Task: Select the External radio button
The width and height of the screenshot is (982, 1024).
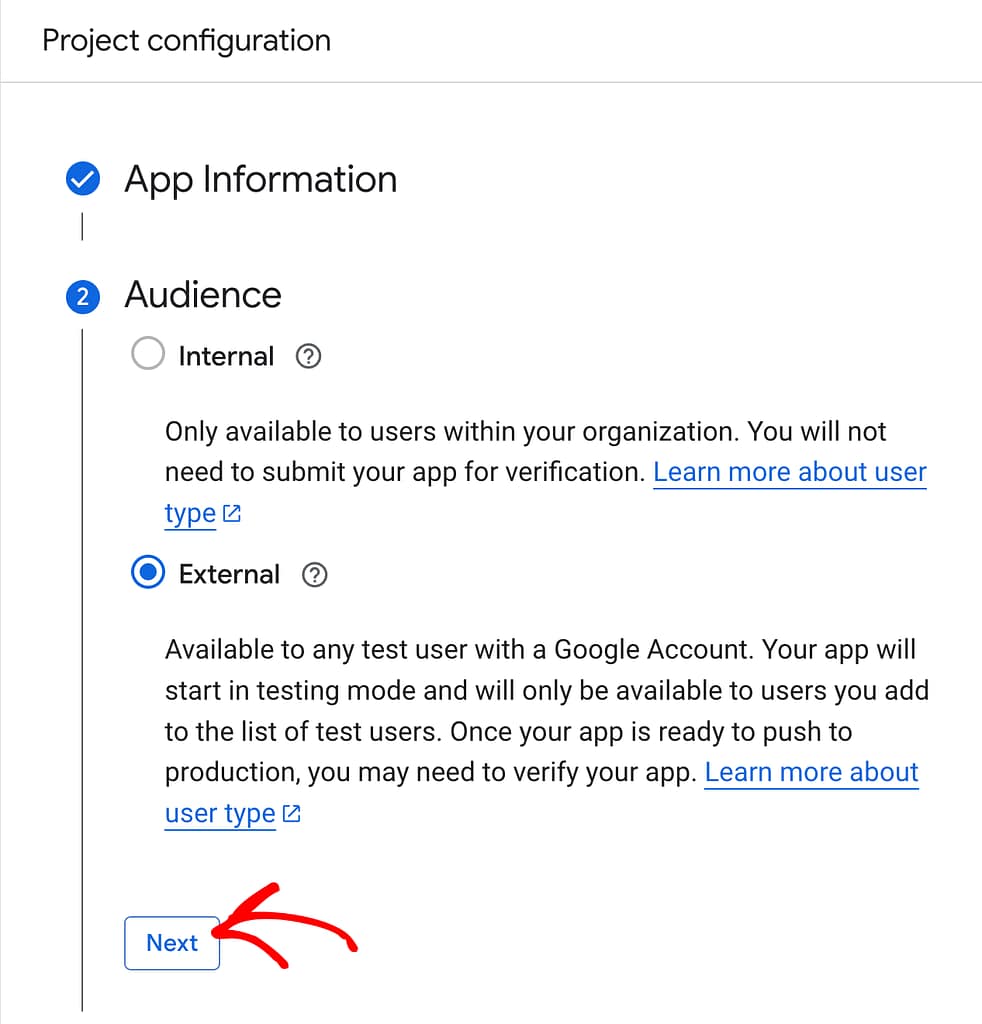Action: [147, 573]
